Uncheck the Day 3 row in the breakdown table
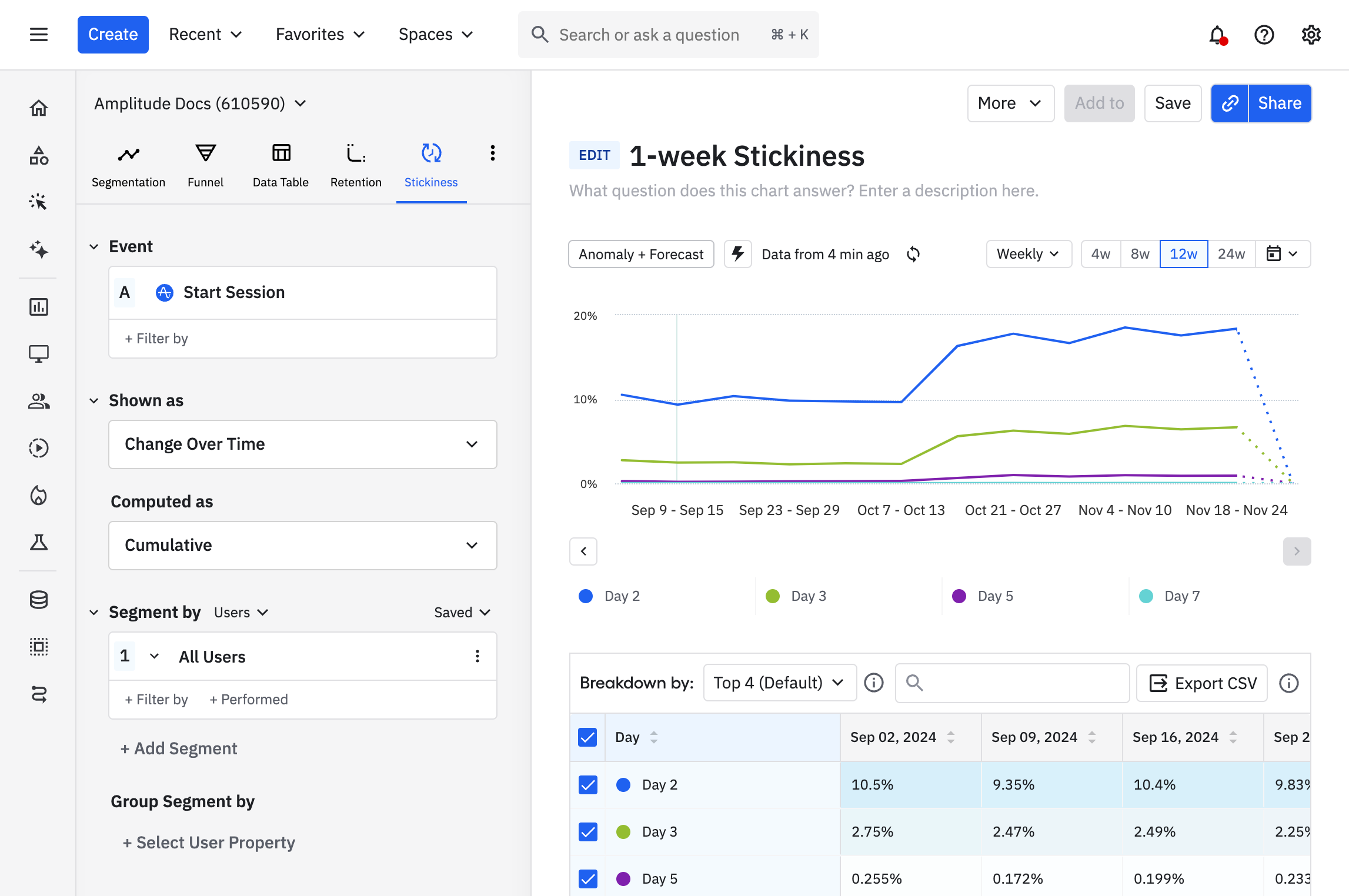 (x=587, y=831)
